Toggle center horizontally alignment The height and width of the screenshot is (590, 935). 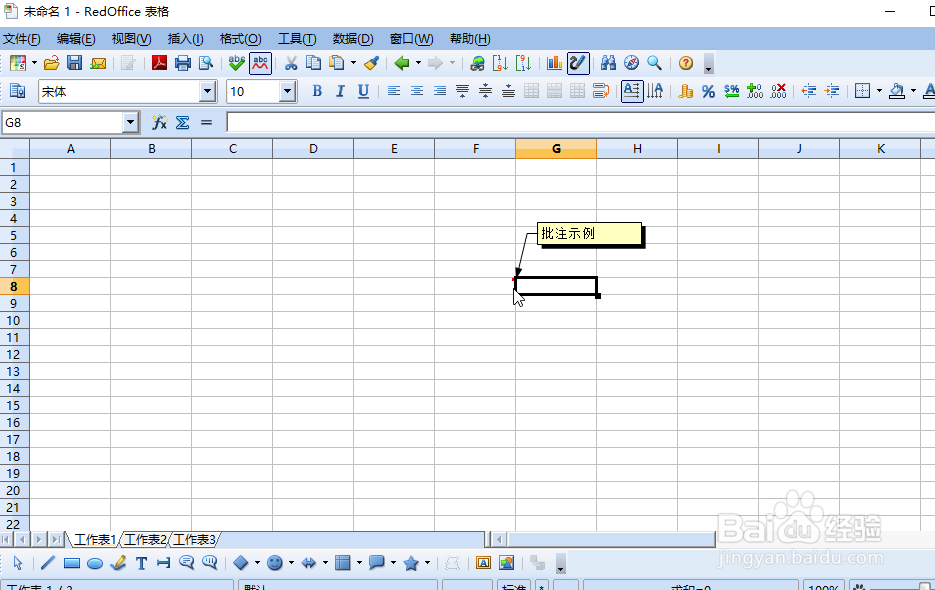pos(417,91)
